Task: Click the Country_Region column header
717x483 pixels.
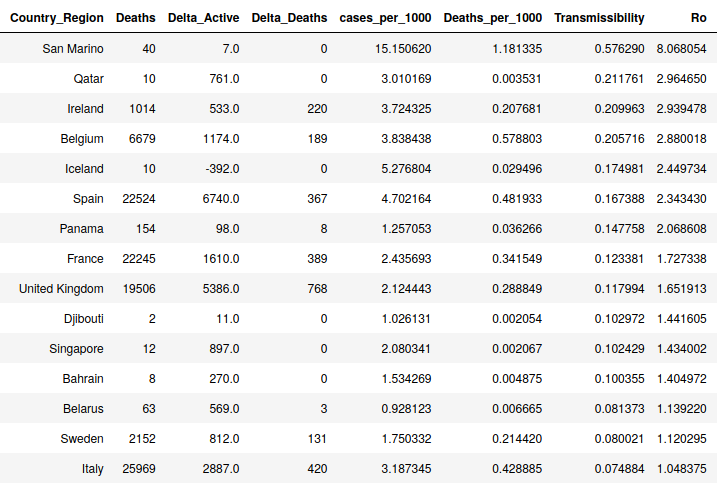Action: [x=57, y=18]
